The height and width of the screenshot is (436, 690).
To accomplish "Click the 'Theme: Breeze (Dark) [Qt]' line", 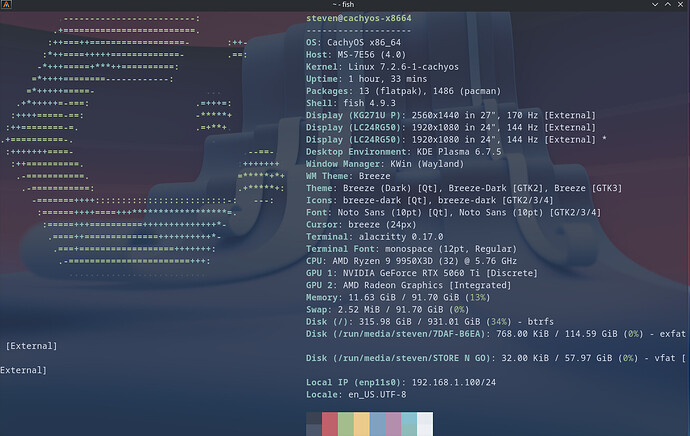I will point(464,188).
